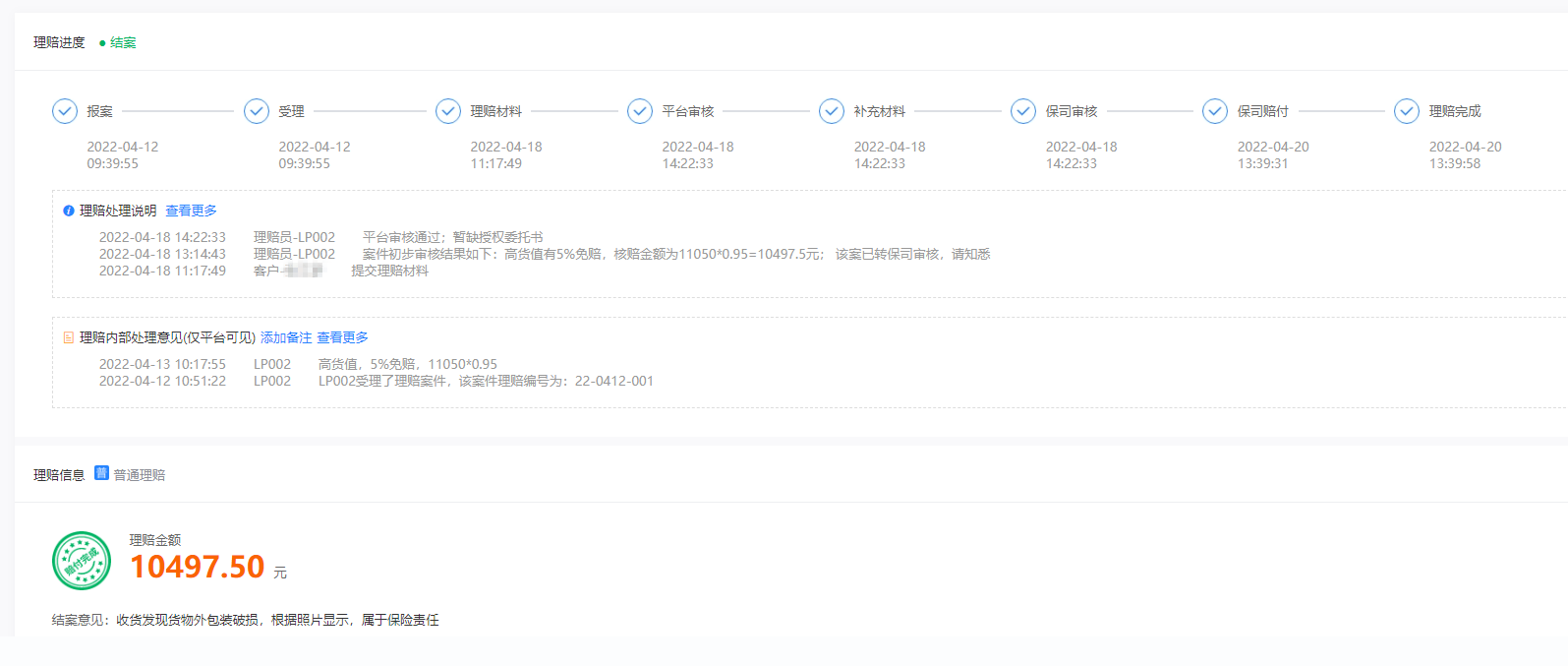Click the 添加备注 link
Image resolution: width=1568 pixels, height=666 pixels.
(x=286, y=337)
